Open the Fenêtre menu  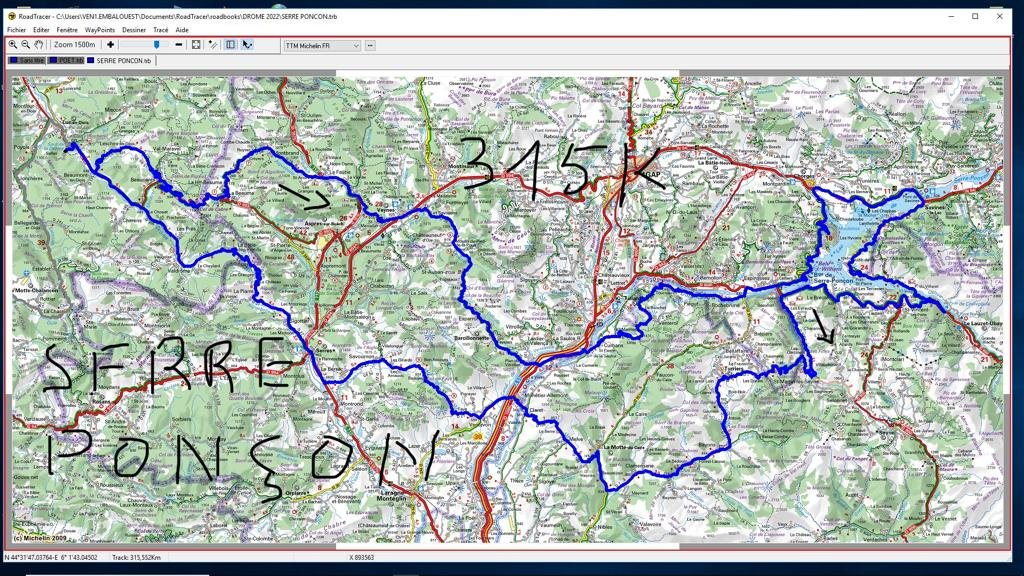(67, 30)
